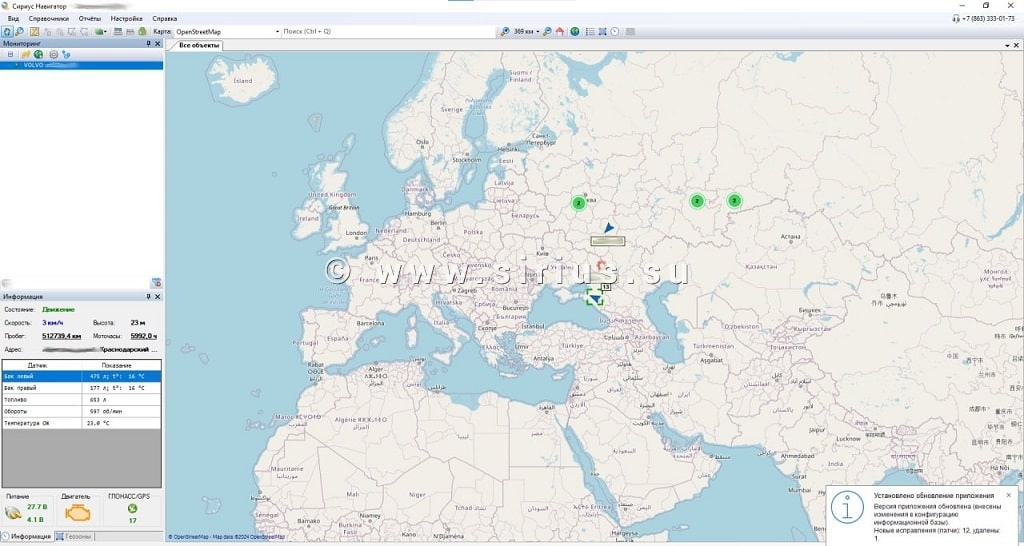Click the globe icon in the map toolbar
This screenshot has width=1024, height=546.
575,32
